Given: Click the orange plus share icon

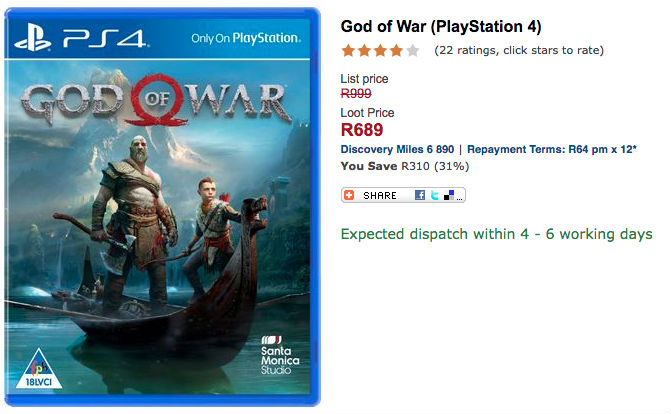Looking at the screenshot, I should tap(350, 195).
